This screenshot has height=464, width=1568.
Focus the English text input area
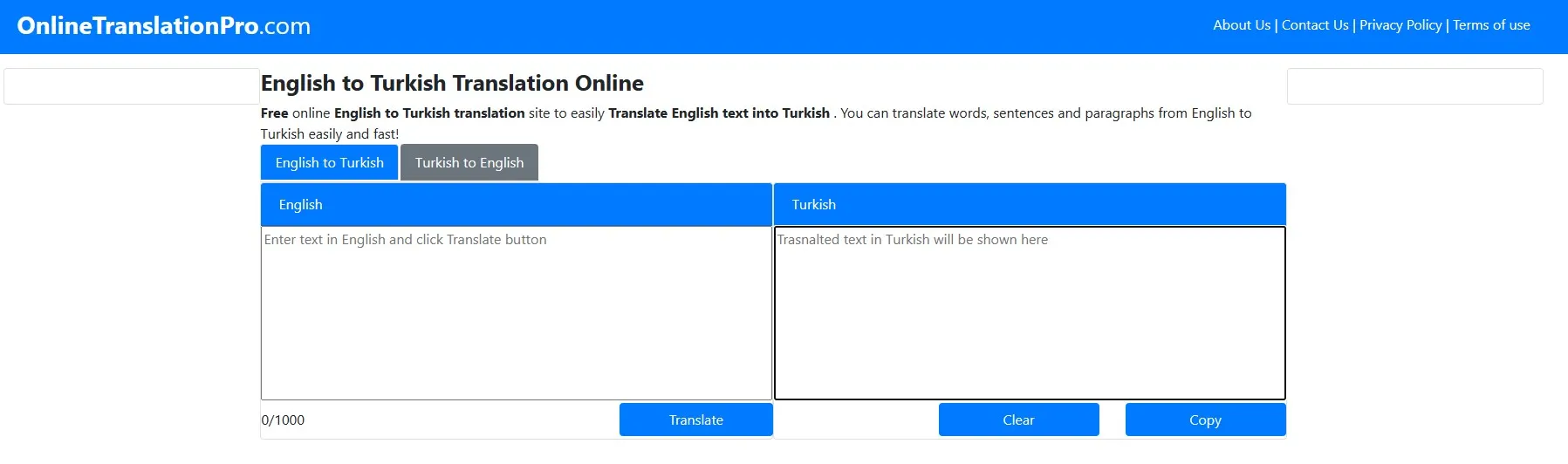(517, 313)
